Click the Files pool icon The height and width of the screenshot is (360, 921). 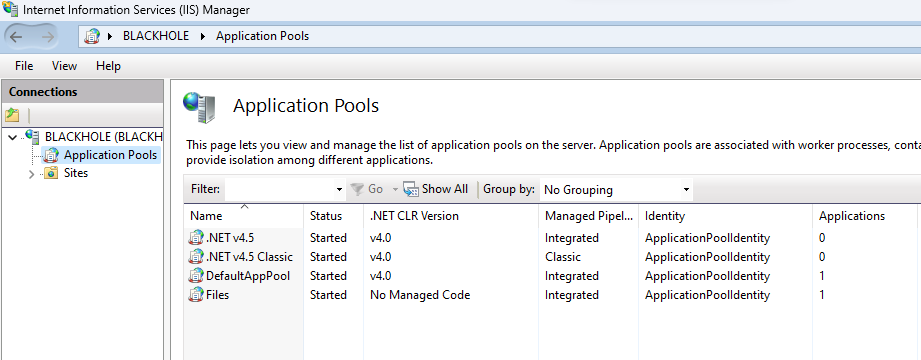[196, 294]
